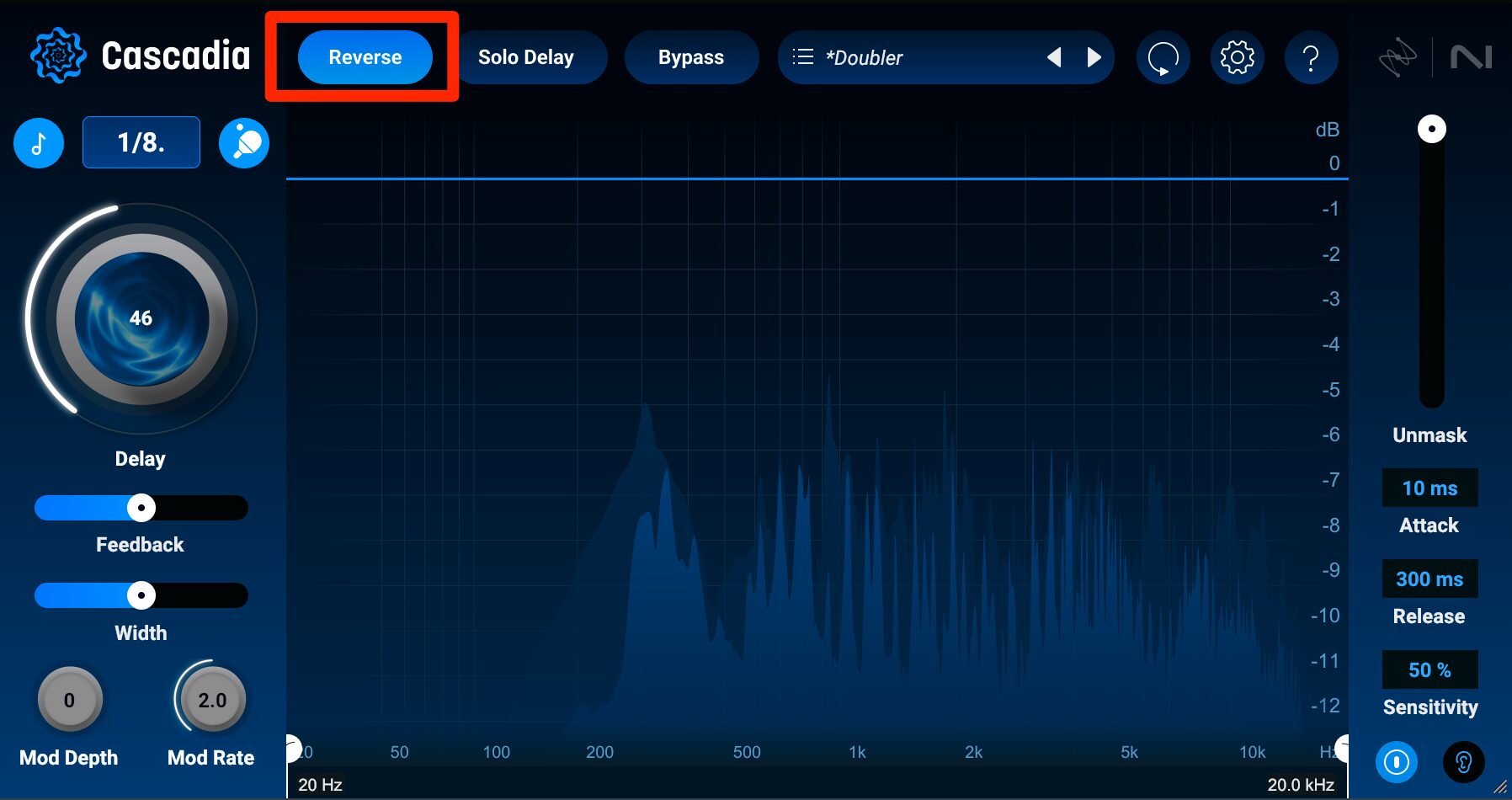Click the iZotope logo icon
1512x800 pixels.
[1398, 57]
